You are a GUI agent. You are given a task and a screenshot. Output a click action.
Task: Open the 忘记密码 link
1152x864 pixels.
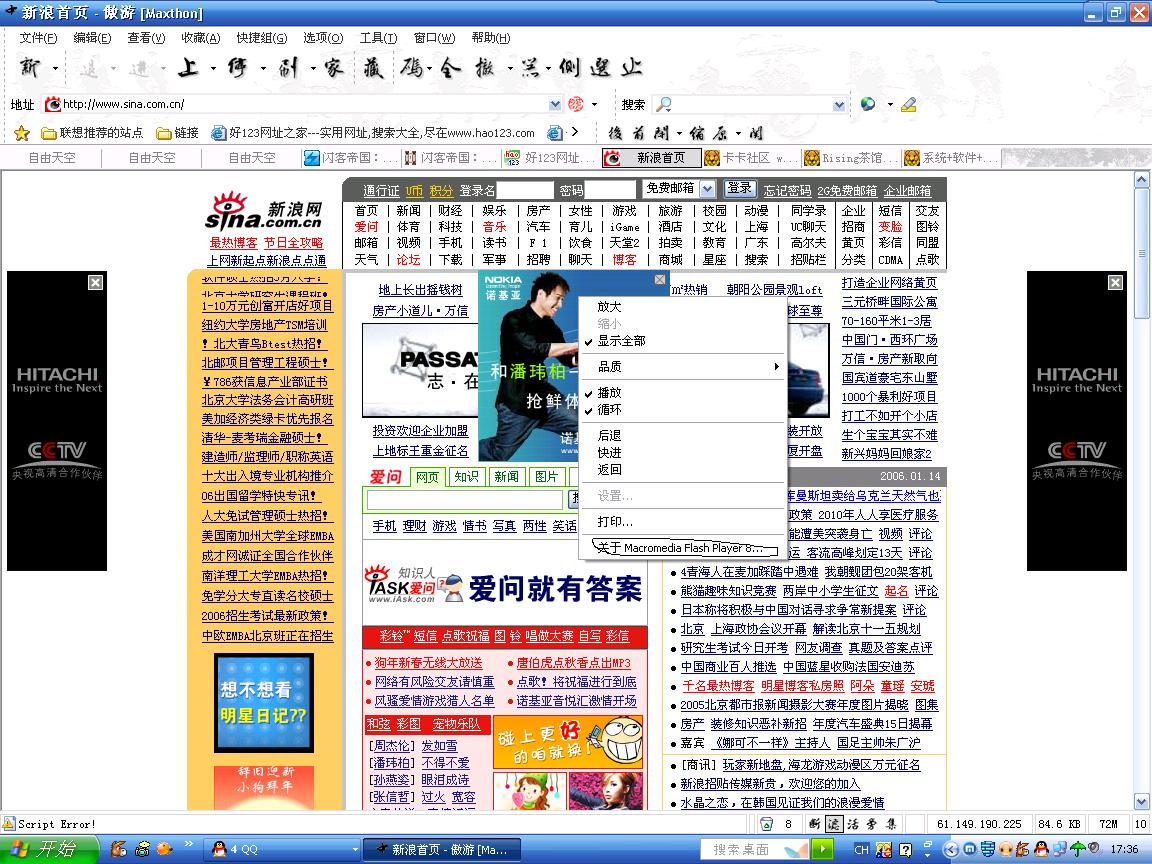[x=787, y=190]
